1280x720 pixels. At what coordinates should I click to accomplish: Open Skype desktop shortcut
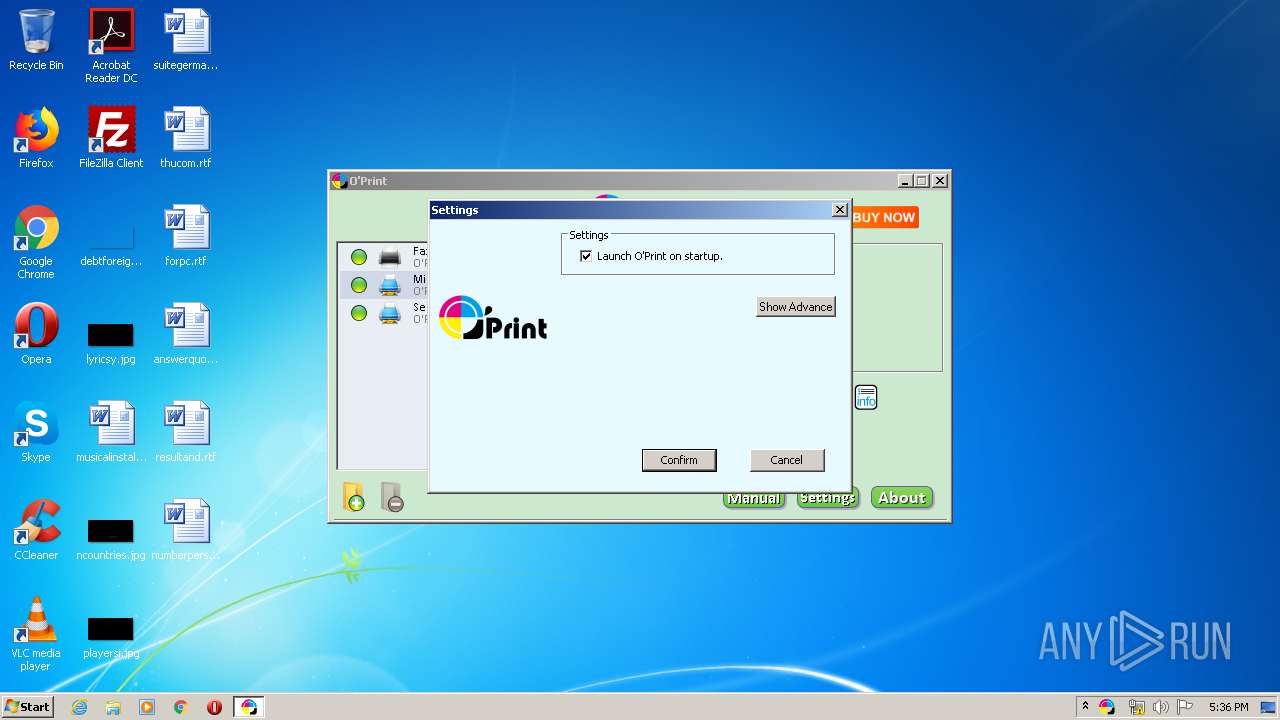tap(36, 432)
